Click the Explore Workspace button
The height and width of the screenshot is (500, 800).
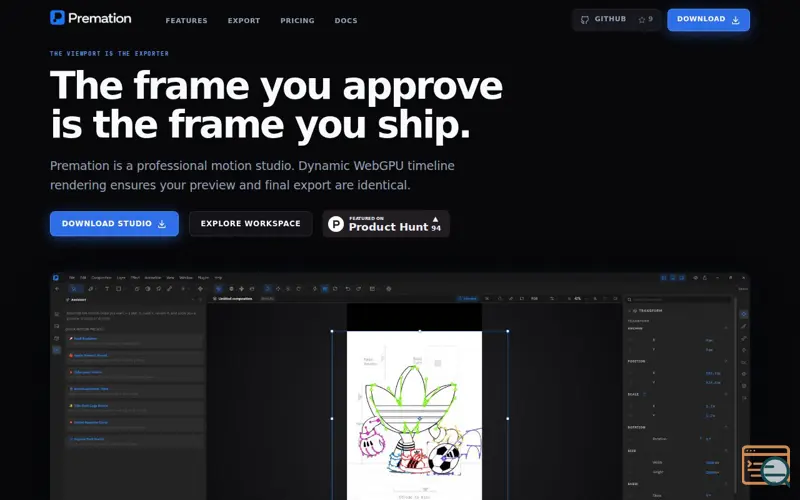click(251, 223)
